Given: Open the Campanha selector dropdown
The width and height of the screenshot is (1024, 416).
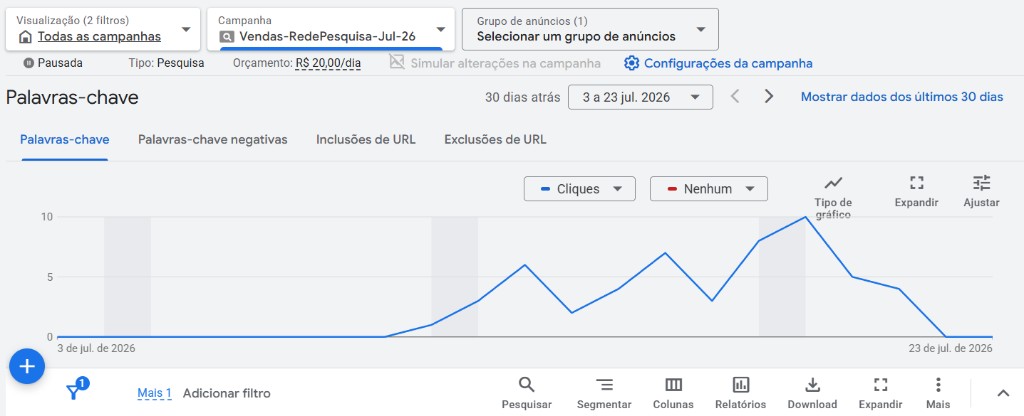Looking at the screenshot, I should pyautogui.click(x=331, y=29).
